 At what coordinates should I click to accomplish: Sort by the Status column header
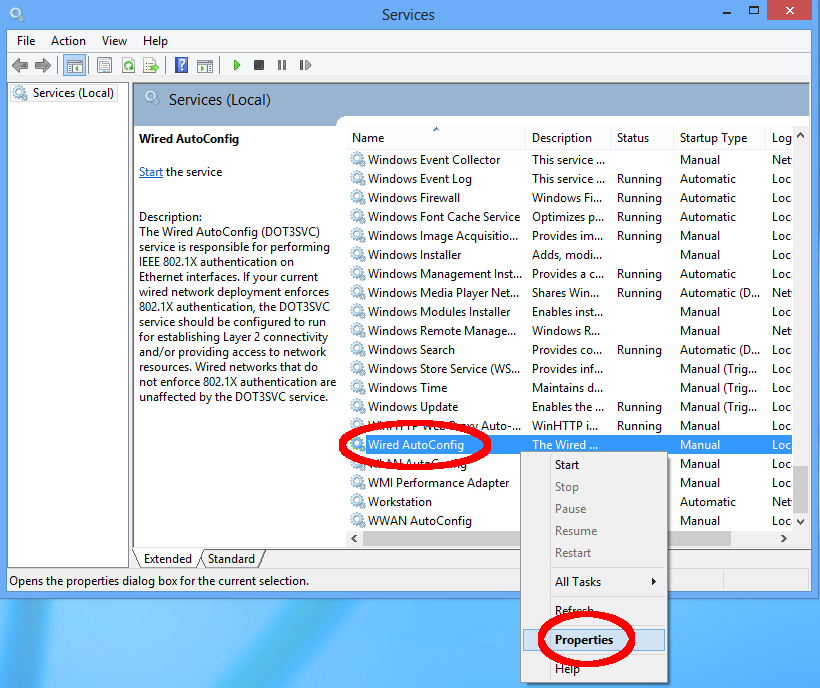click(642, 137)
